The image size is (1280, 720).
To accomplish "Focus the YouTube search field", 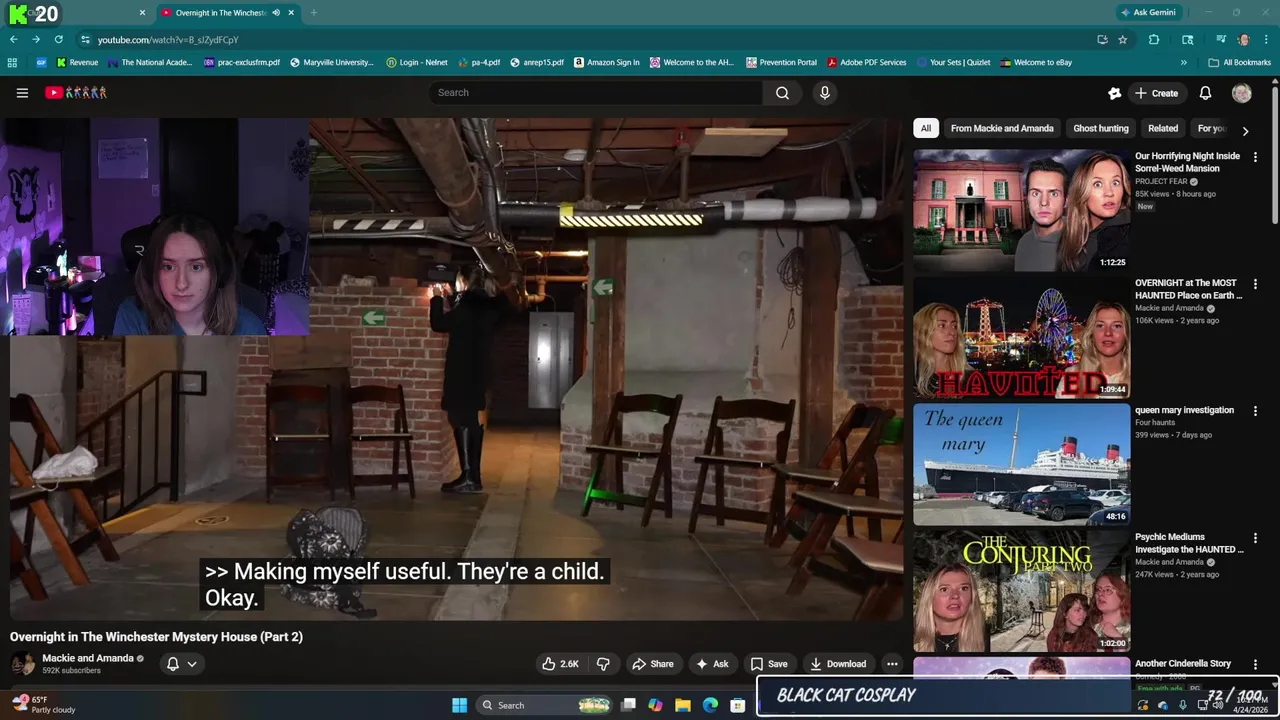I will click(596, 93).
